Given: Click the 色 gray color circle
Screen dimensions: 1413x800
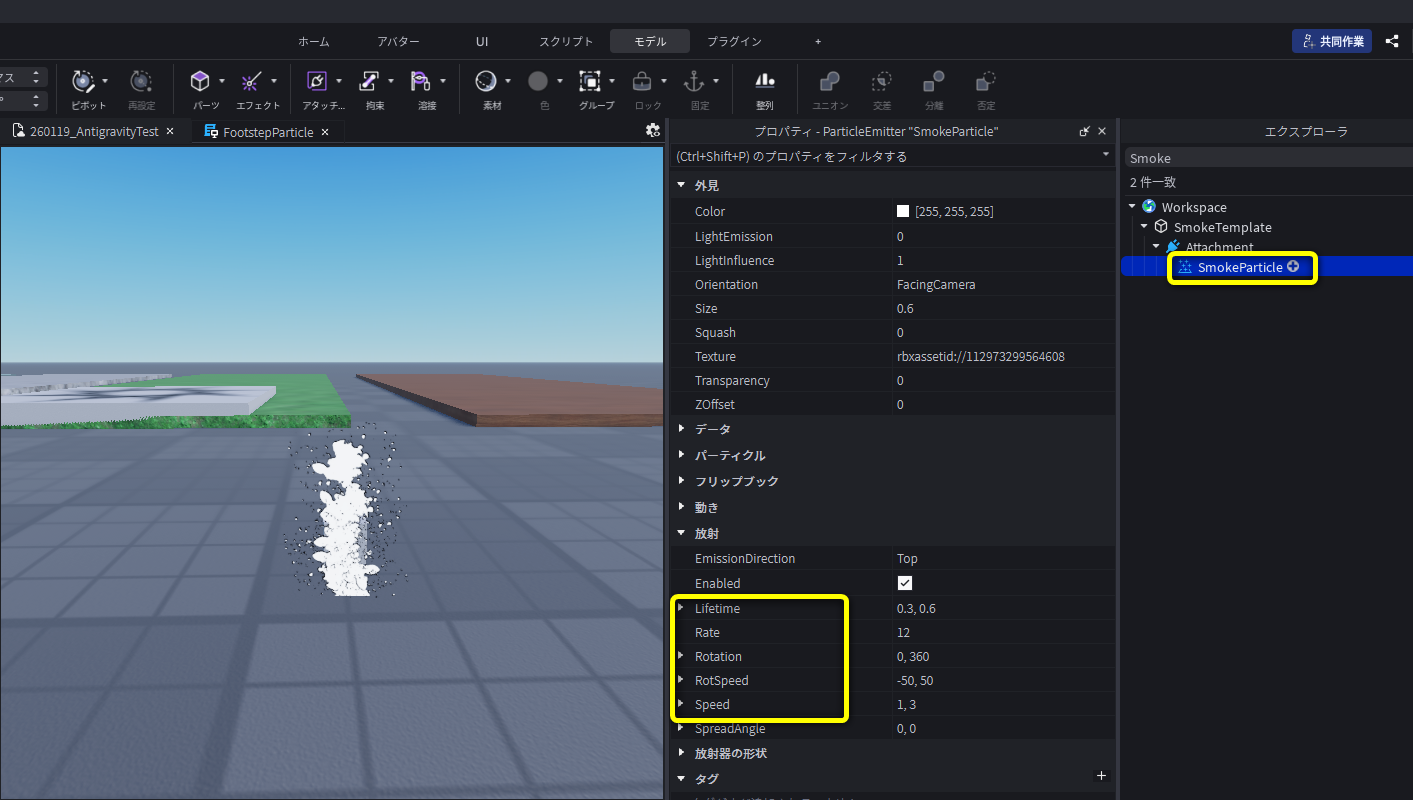Looking at the screenshot, I should [x=538, y=81].
